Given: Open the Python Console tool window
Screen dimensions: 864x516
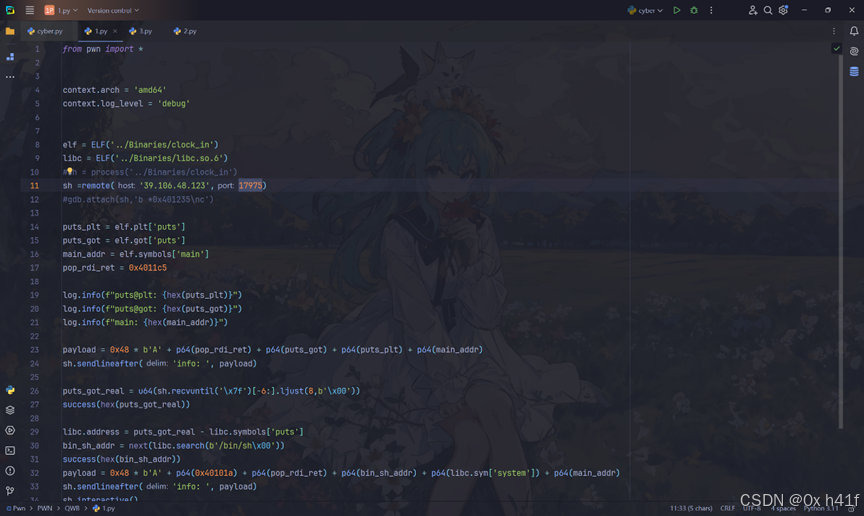Looking at the screenshot, I should (10, 390).
